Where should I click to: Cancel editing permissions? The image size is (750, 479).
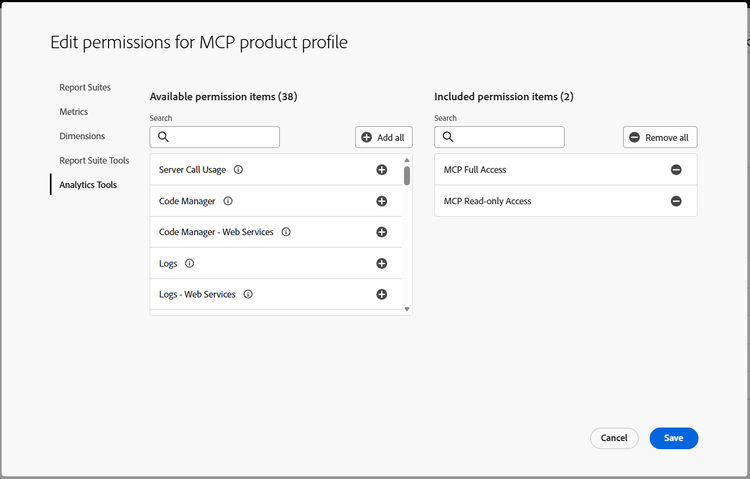(614, 438)
